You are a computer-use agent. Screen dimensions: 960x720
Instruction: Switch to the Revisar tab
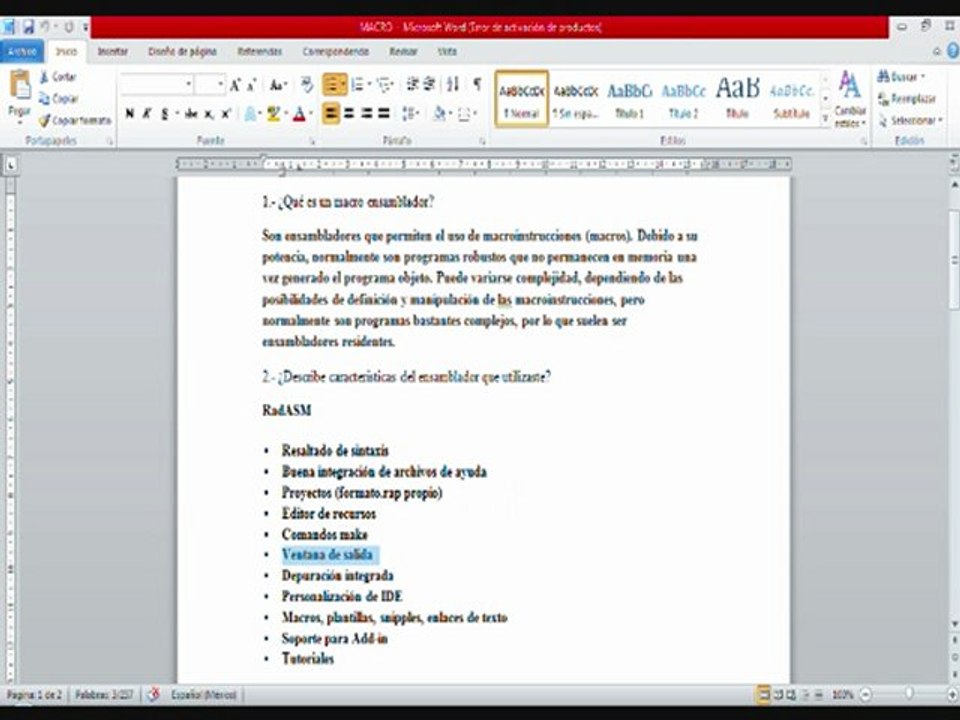click(403, 51)
